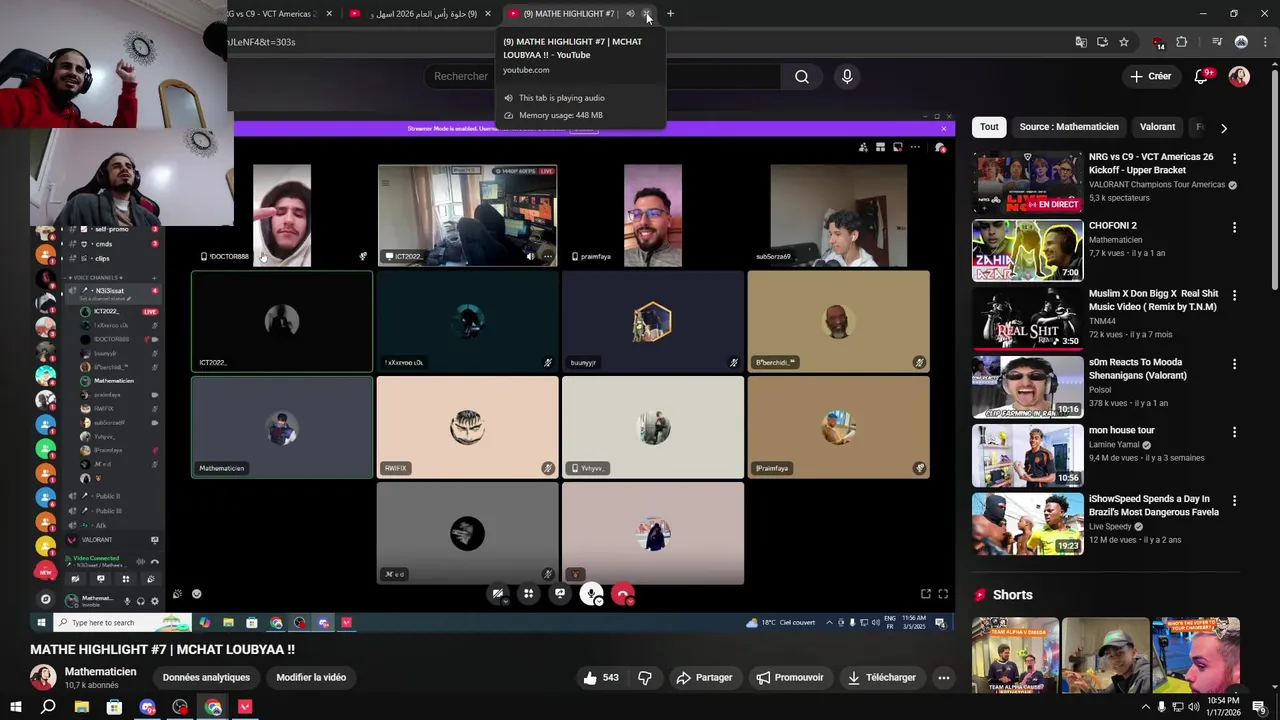Open the Chrome three-dot menu

coord(1263,42)
